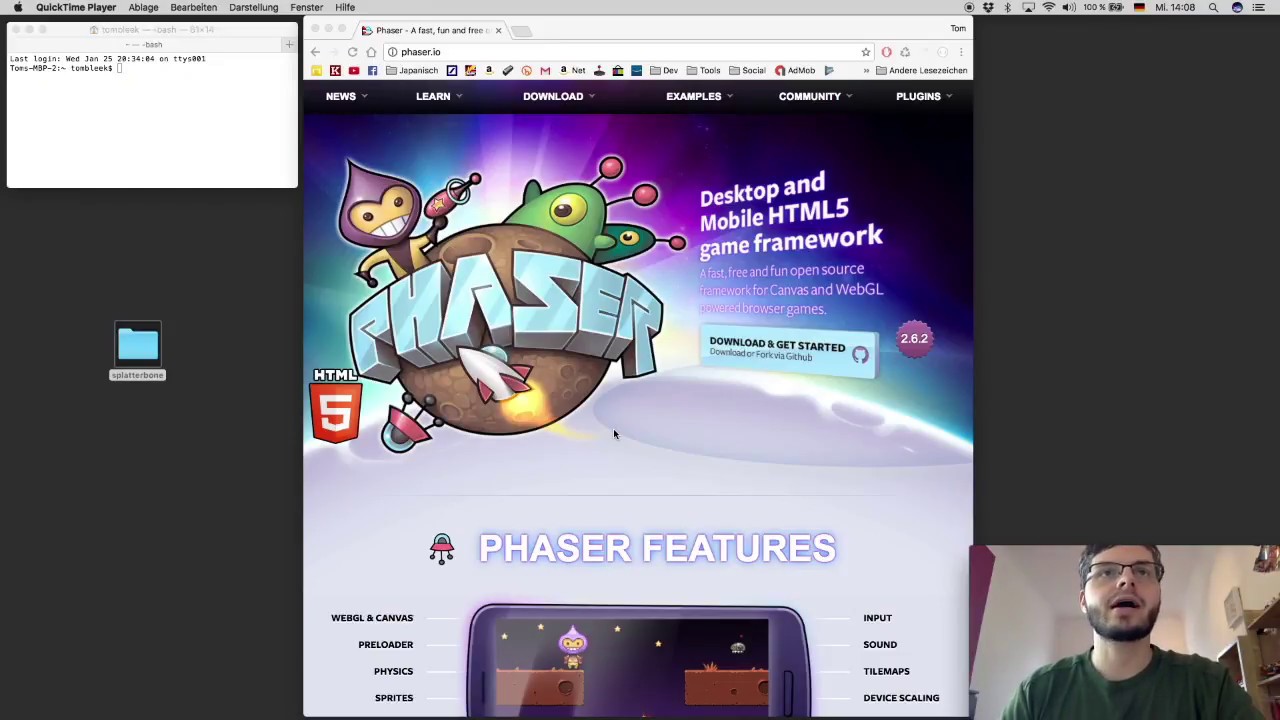The height and width of the screenshot is (720, 1280).
Task: Open the Fenster menu
Action: (x=306, y=7)
